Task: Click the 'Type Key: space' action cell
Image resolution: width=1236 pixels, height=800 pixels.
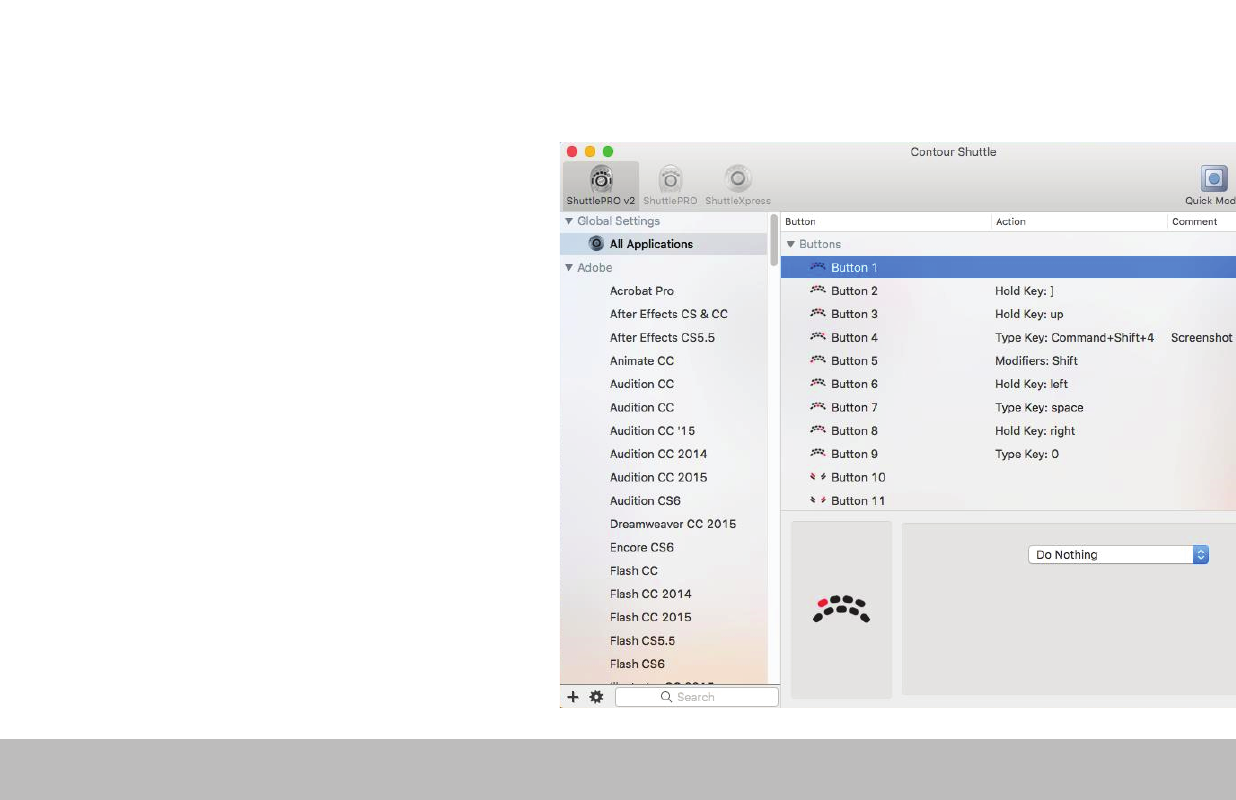Action: (x=1039, y=408)
